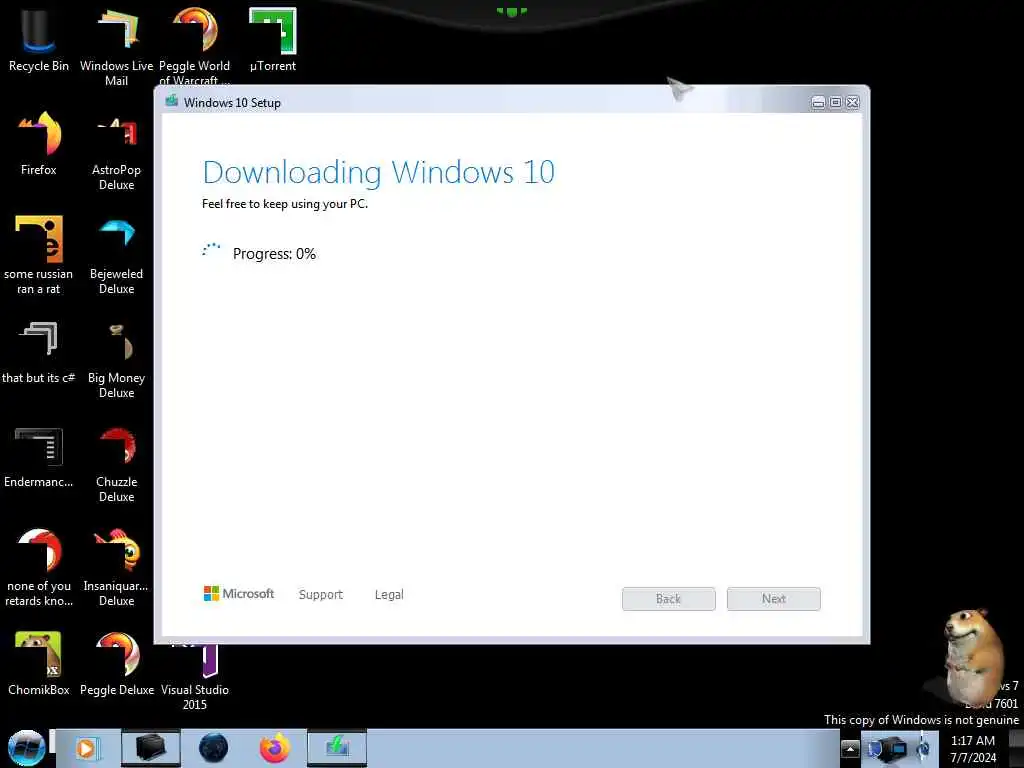Click the Windows 10 Setup taskbar button
1024x768 pixels.
tap(337, 748)
